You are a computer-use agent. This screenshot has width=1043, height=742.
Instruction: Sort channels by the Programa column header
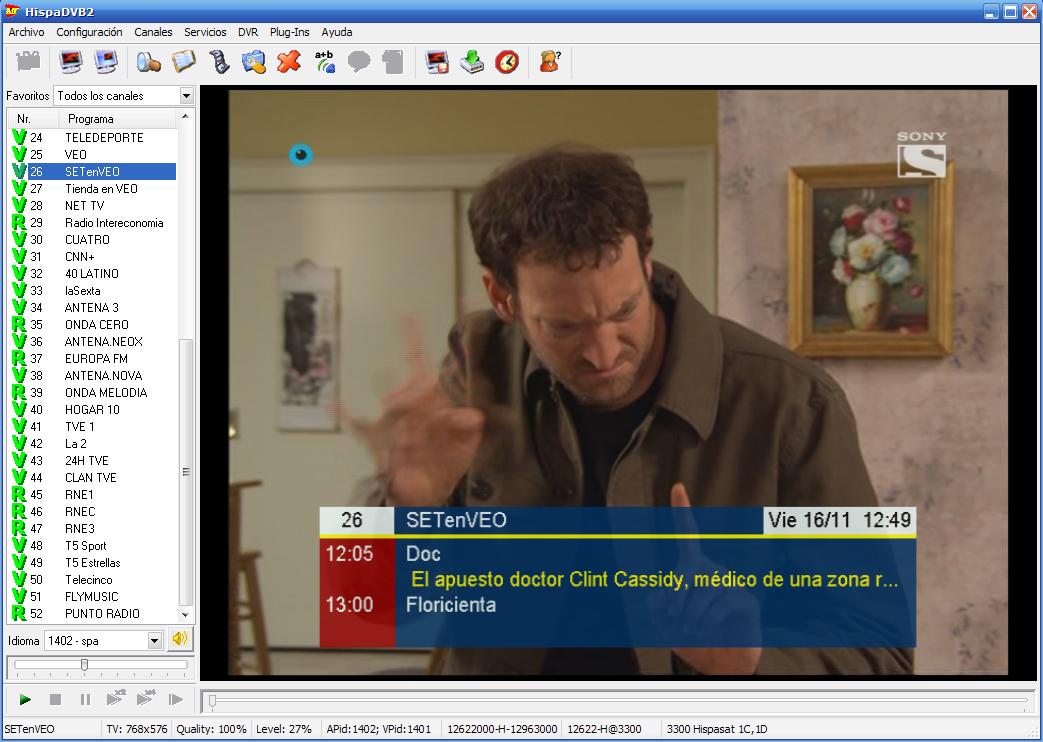(x=118, y=118)
